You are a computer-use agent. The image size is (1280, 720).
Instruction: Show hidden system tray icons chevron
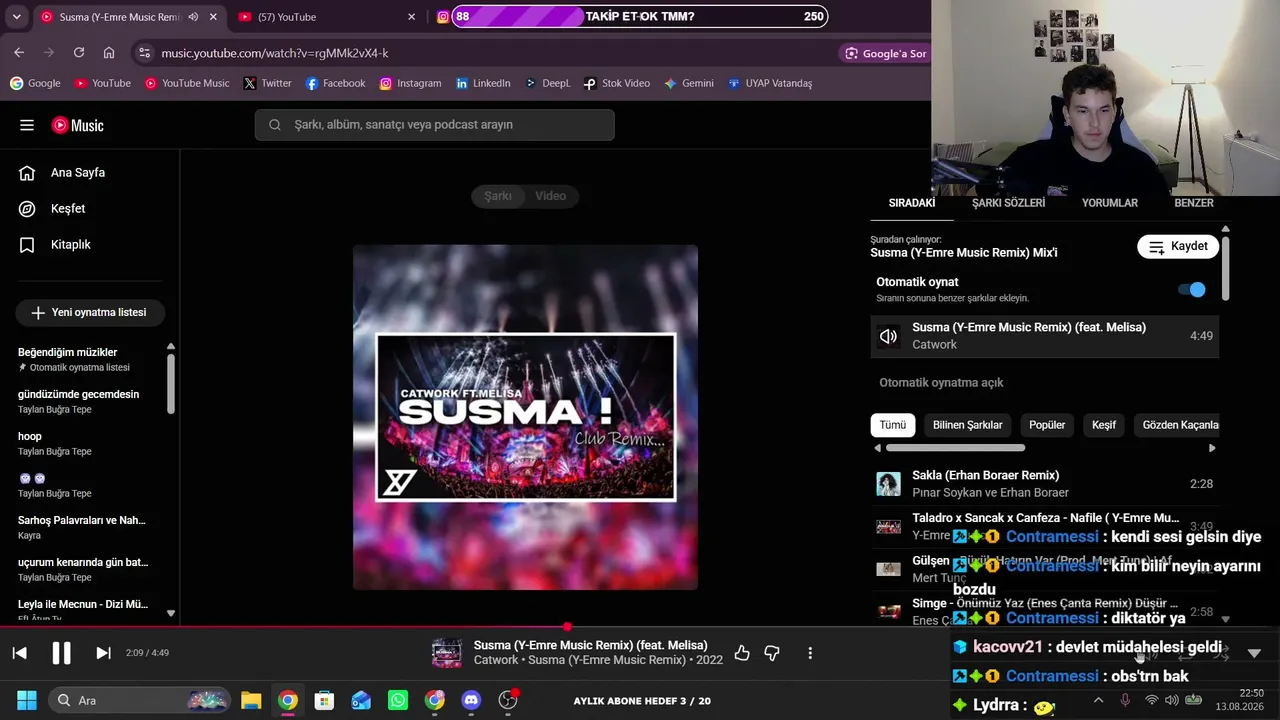coord(1098,701)
